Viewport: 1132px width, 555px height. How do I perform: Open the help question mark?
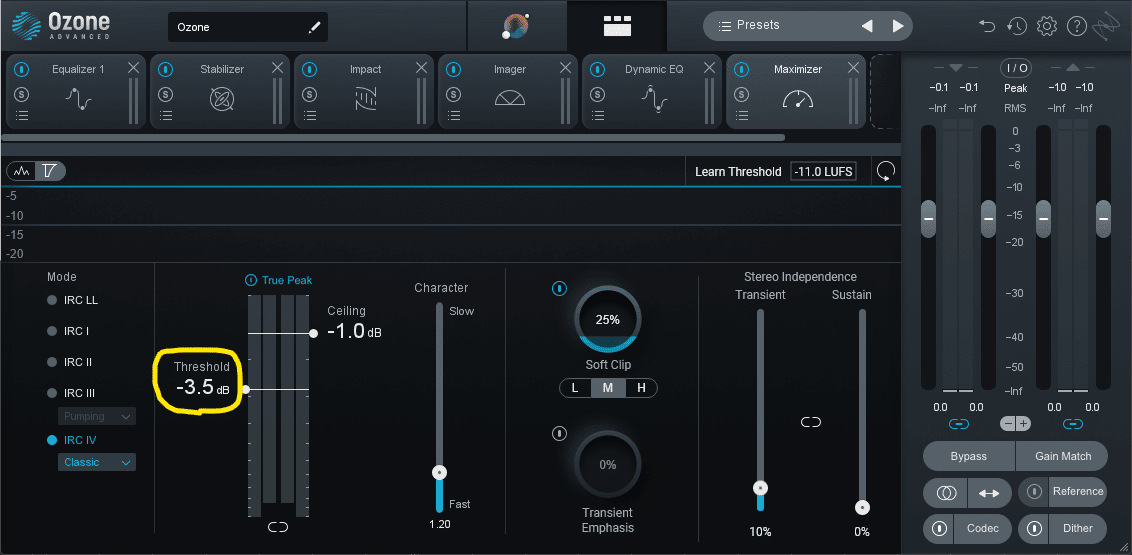click(1076, 26)
